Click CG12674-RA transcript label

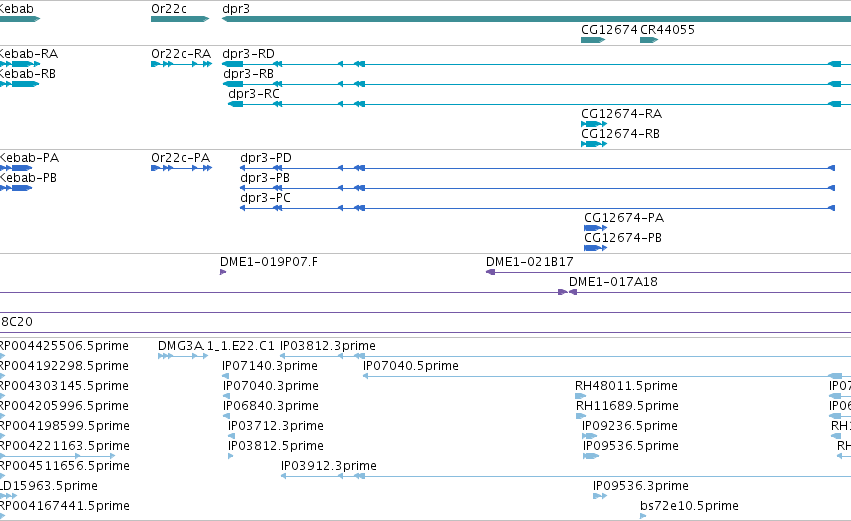[621, 114]
